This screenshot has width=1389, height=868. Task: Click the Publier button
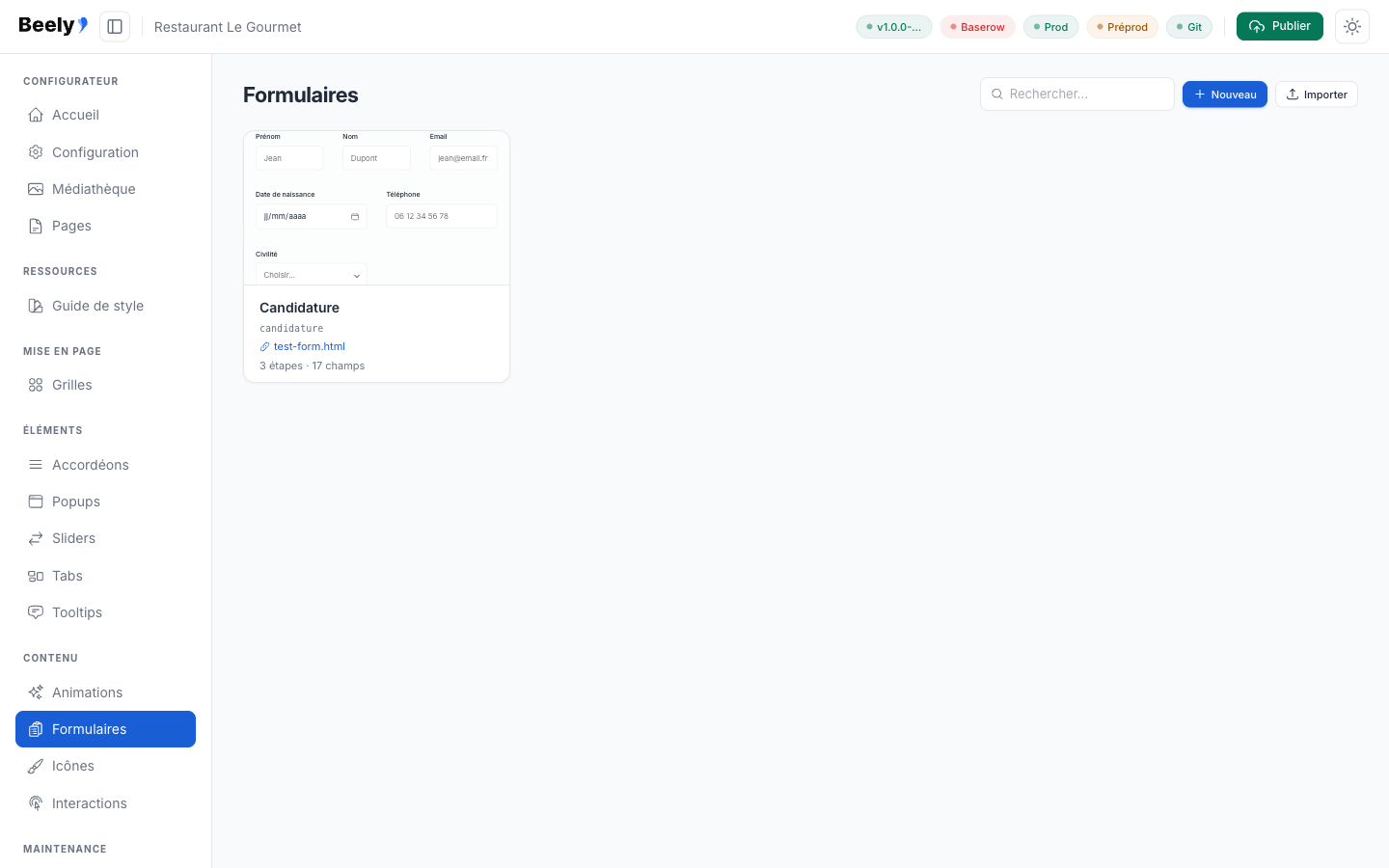tap(1280, 26)
